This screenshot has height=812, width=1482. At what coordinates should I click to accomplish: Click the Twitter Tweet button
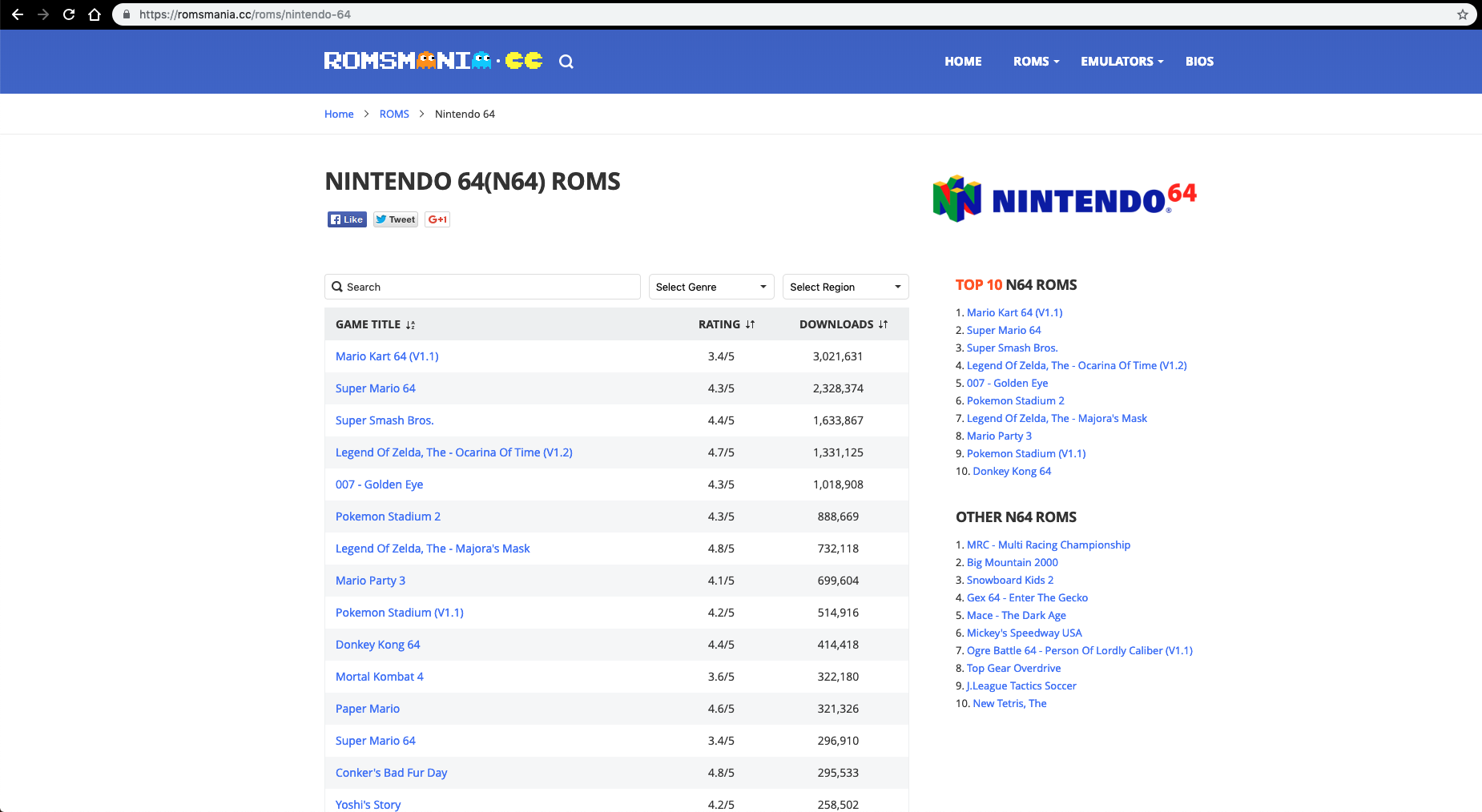(x=396, y=219)
